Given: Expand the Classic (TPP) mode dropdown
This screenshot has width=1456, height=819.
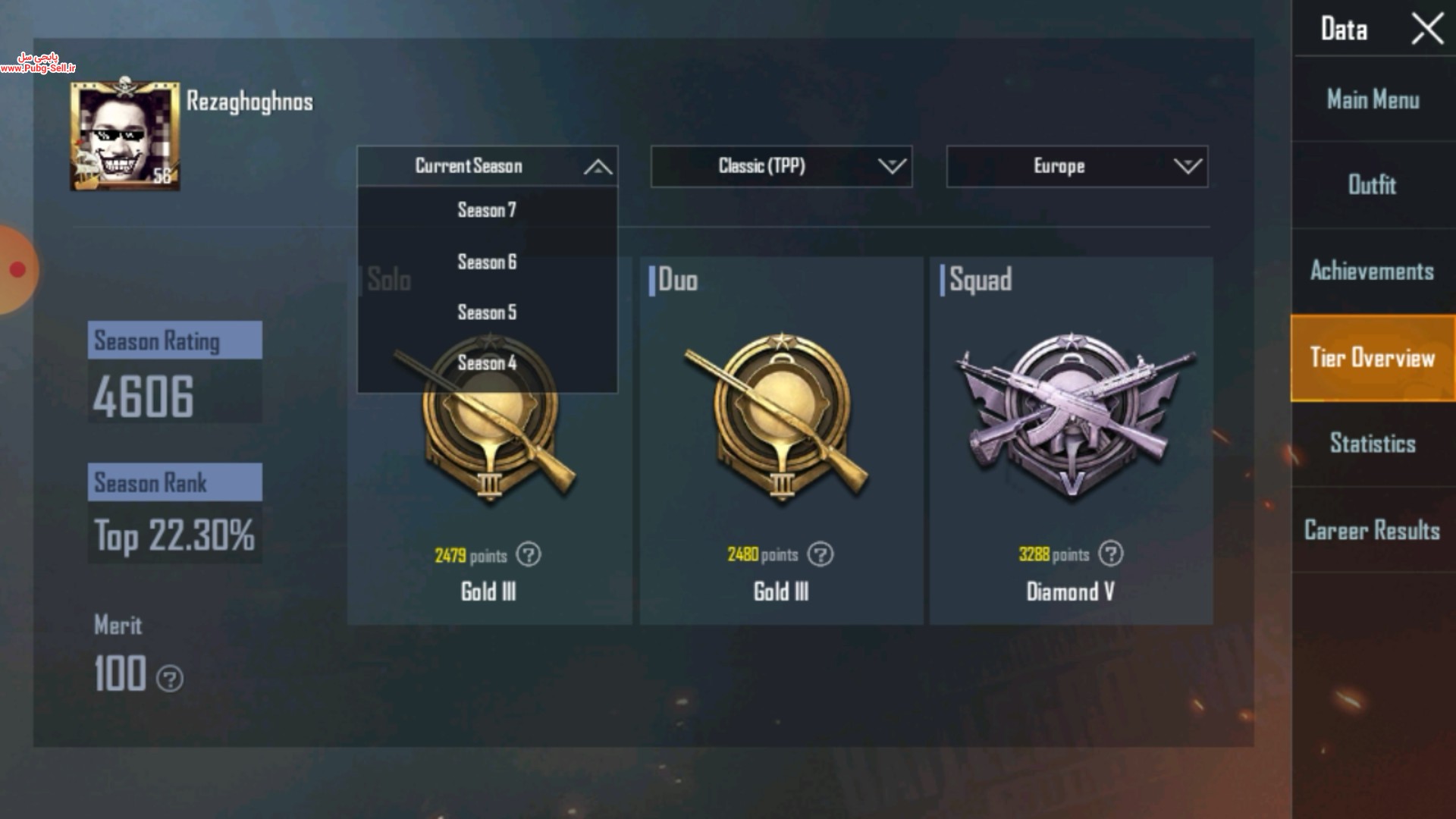Looking at the screenshot, I should click(781, 166).
